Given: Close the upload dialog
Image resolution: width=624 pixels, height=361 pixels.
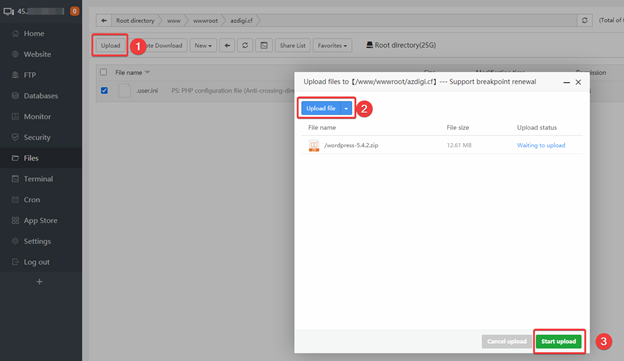Looking at the screenshot, I should tap(578, 82).
